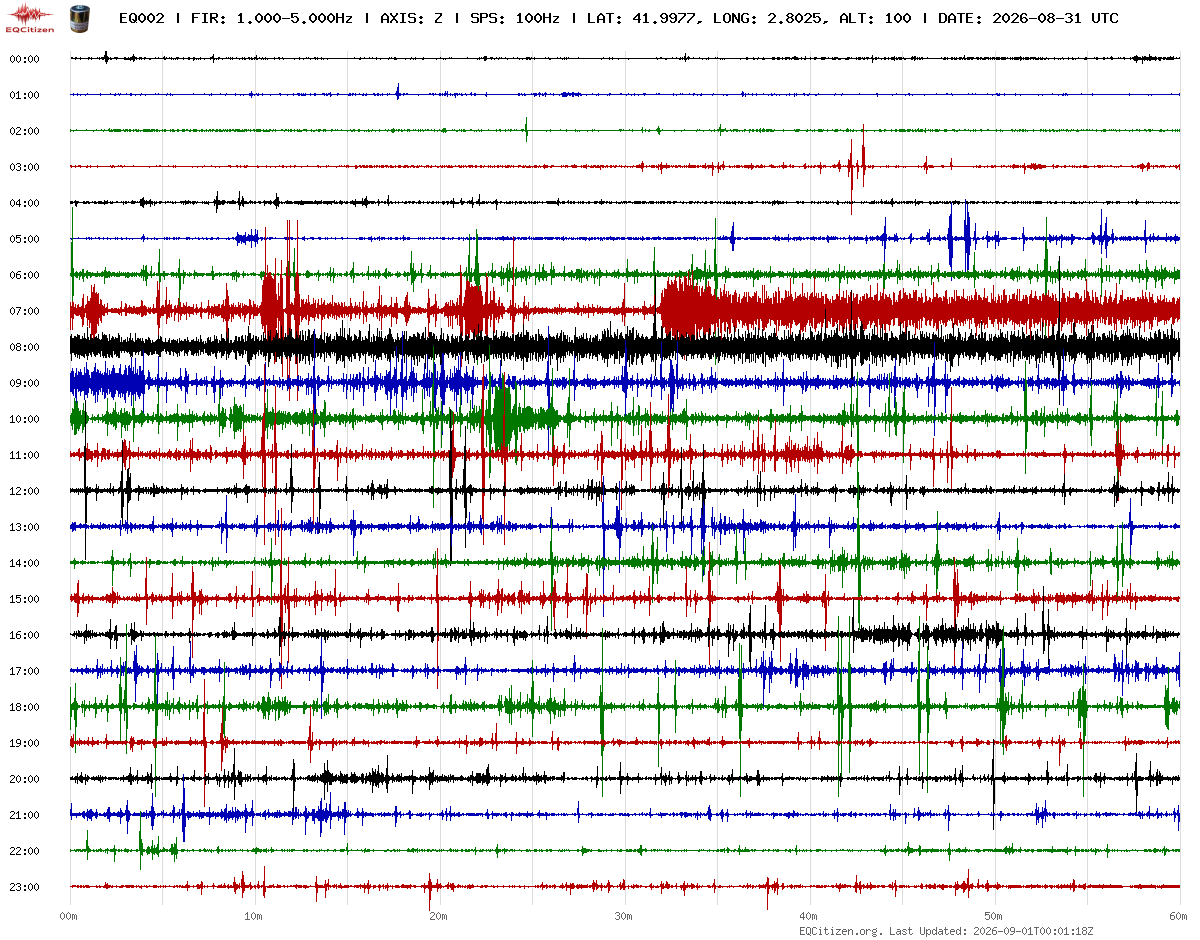The width and height of the screenshot is (1200, 940).
Task: Click the 10m minute axis label
Action: (254, 916)
